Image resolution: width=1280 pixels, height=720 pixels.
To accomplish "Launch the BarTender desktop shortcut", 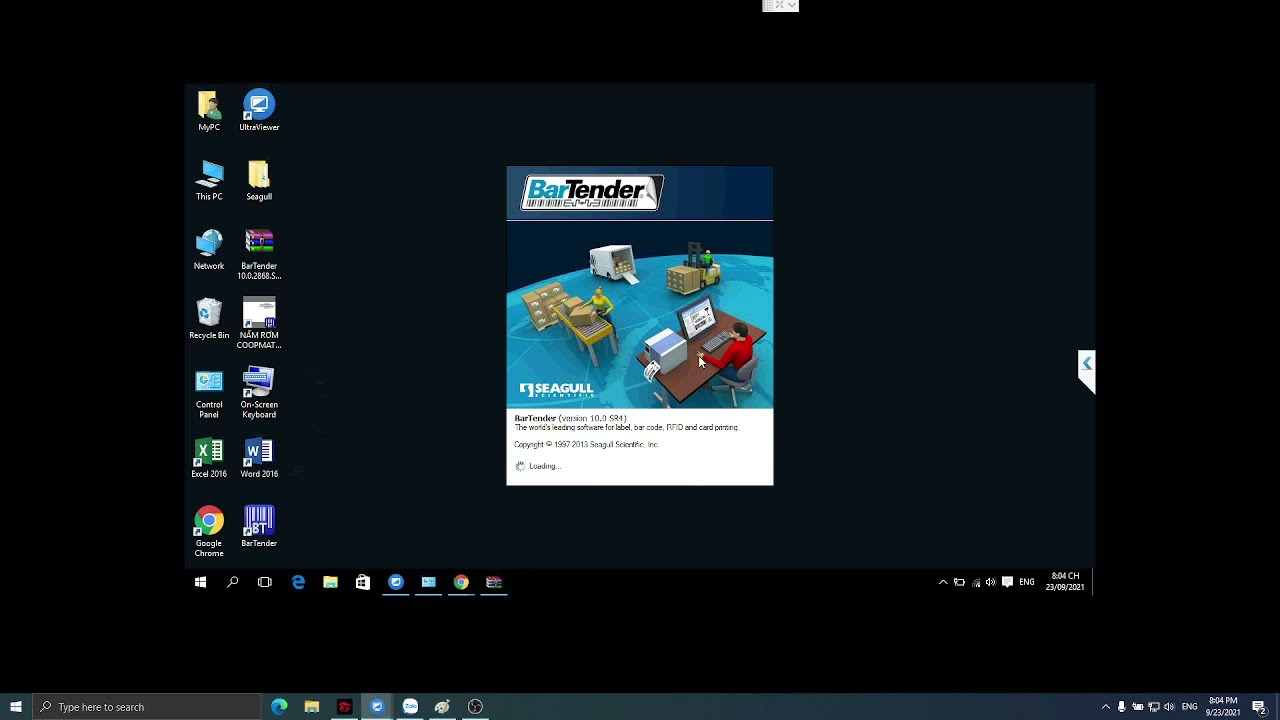I will 259,527.
